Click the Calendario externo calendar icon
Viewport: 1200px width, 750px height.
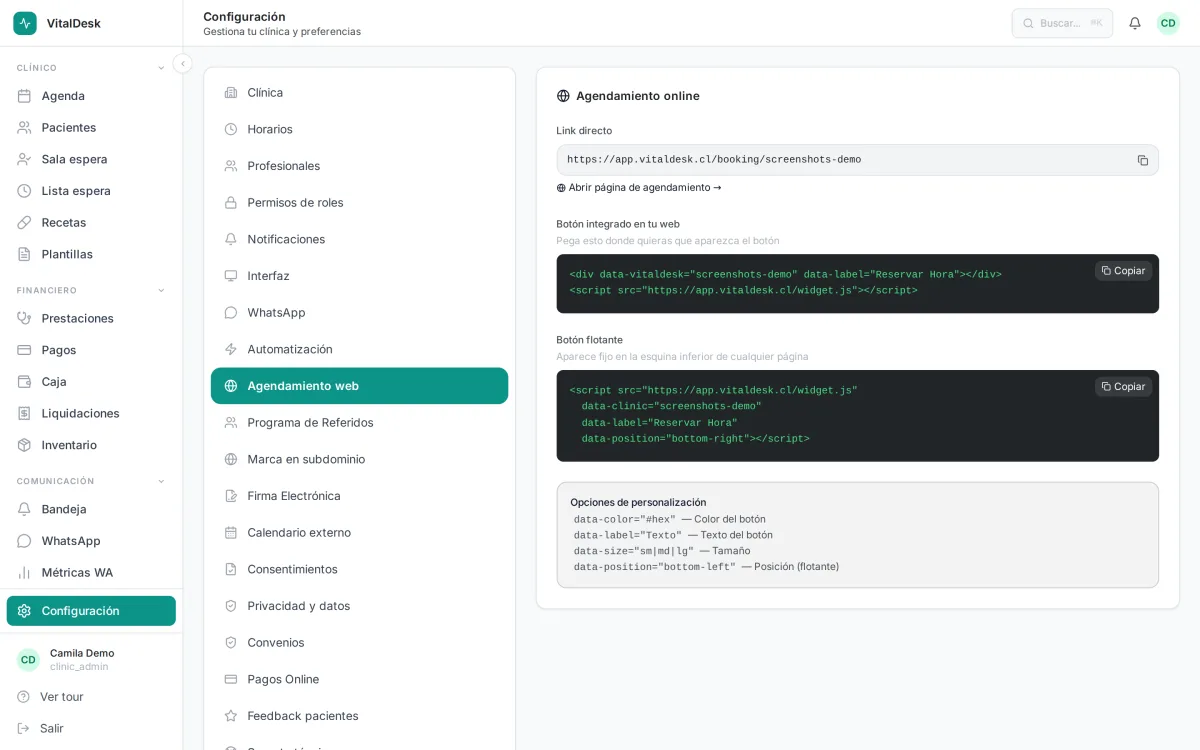pos(231,533)
